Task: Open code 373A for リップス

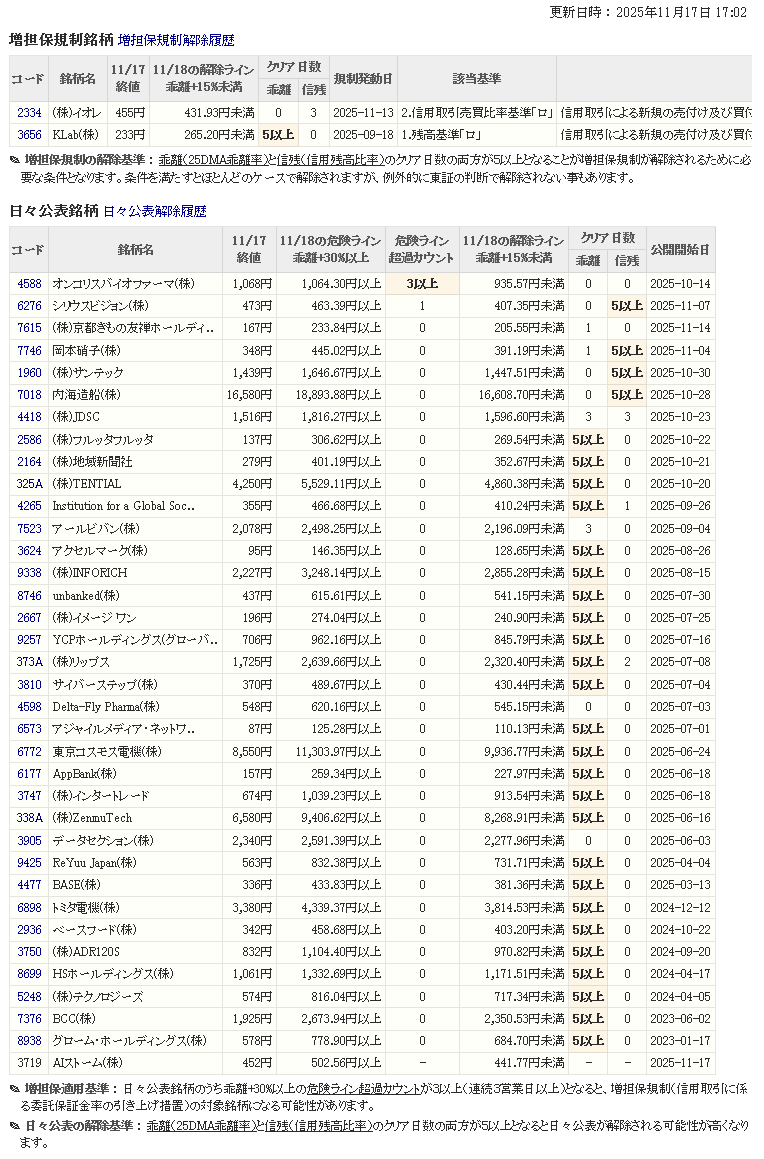Action: pyautogui.click(x=29, y=662)
